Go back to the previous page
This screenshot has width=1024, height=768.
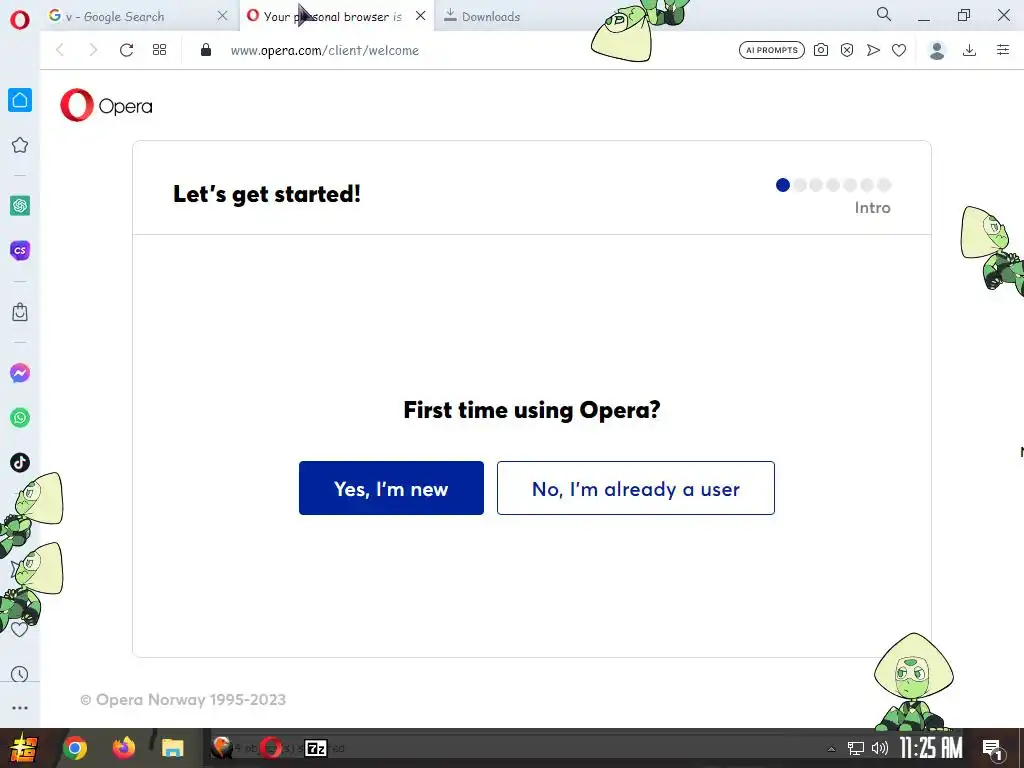[x=60, y=50]
